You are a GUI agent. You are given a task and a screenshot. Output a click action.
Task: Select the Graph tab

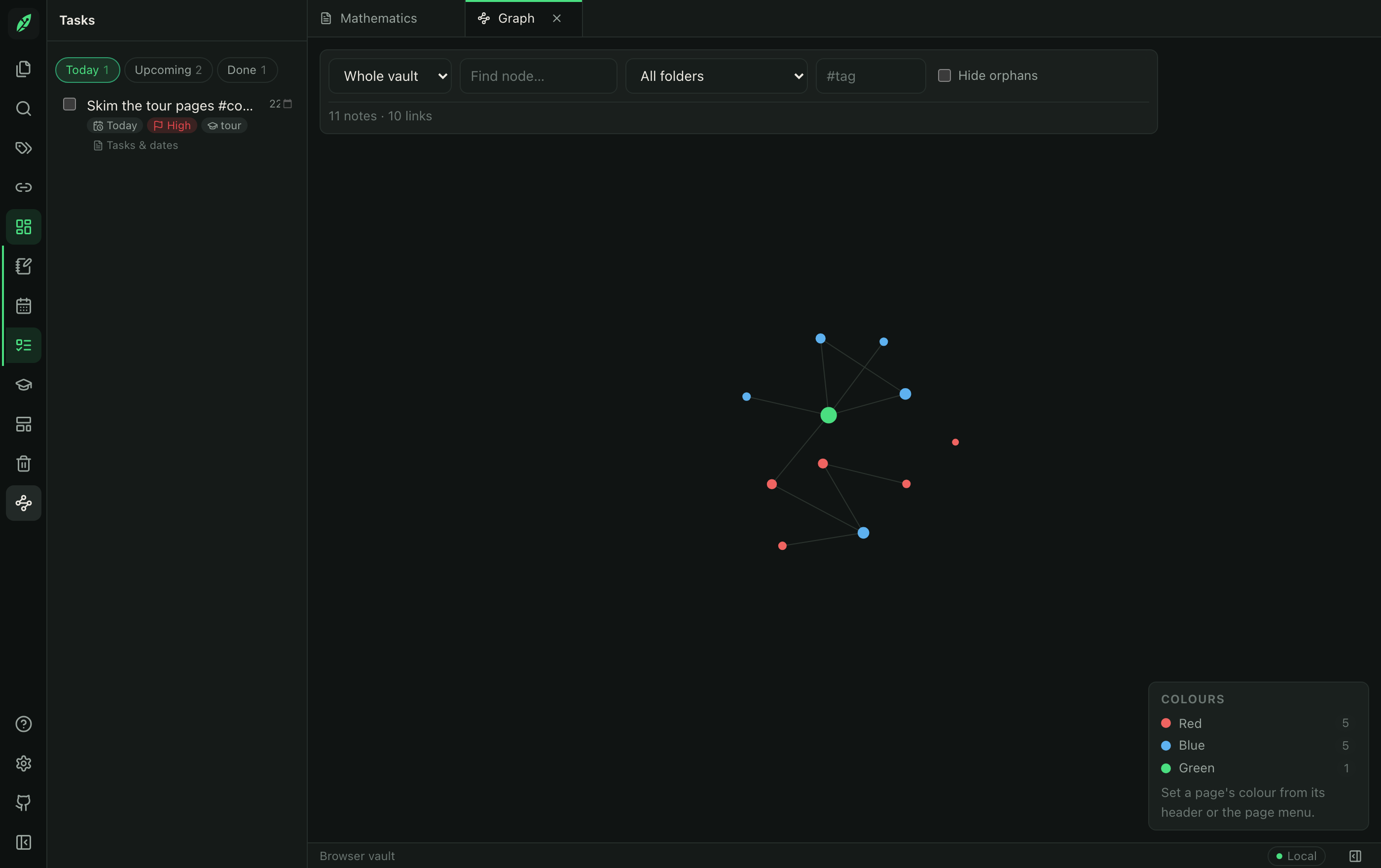[x=516, y=18]
